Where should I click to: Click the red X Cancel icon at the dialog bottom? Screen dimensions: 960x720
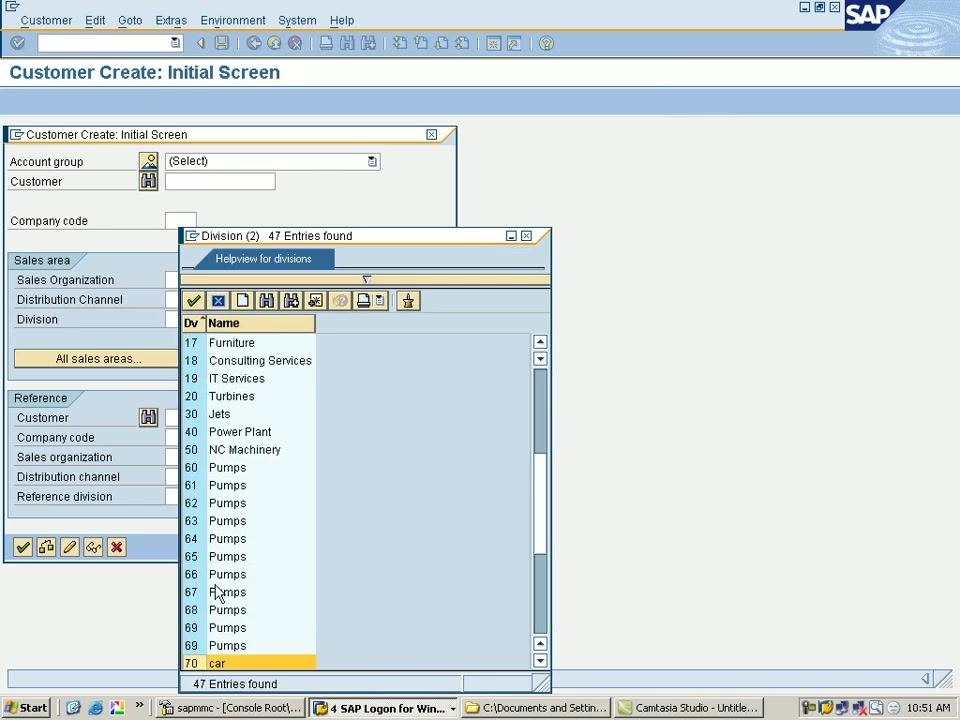(x=116, y=546)
